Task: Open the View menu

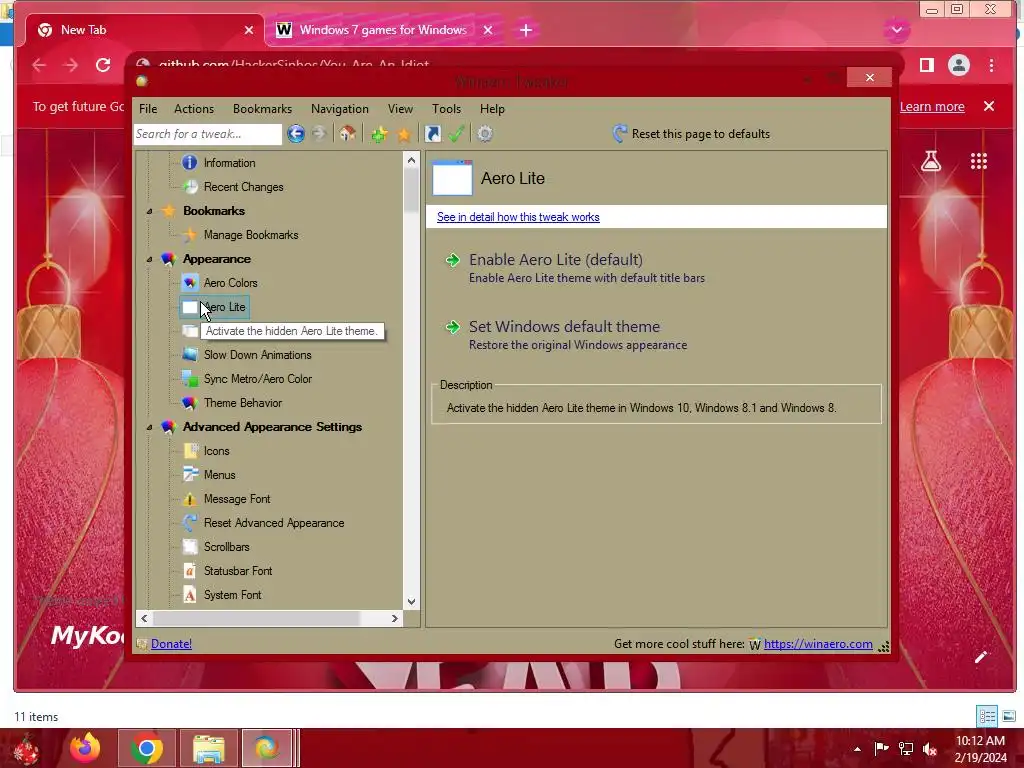Action: click(400, 109)
